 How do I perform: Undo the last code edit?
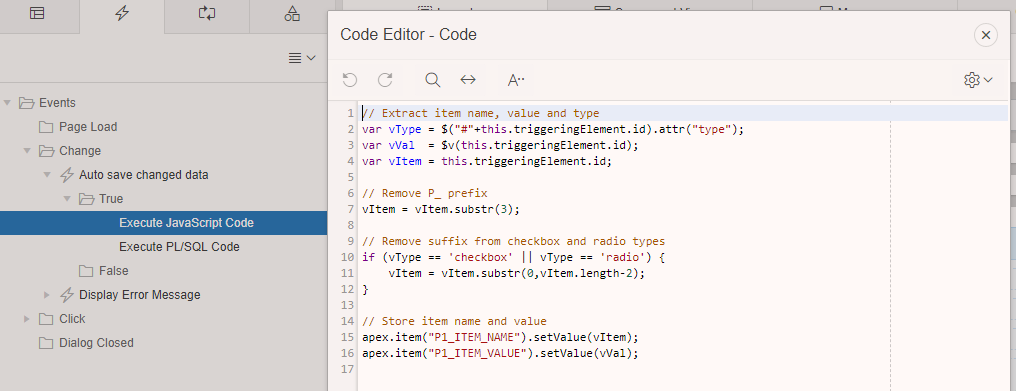pos(350,80)
